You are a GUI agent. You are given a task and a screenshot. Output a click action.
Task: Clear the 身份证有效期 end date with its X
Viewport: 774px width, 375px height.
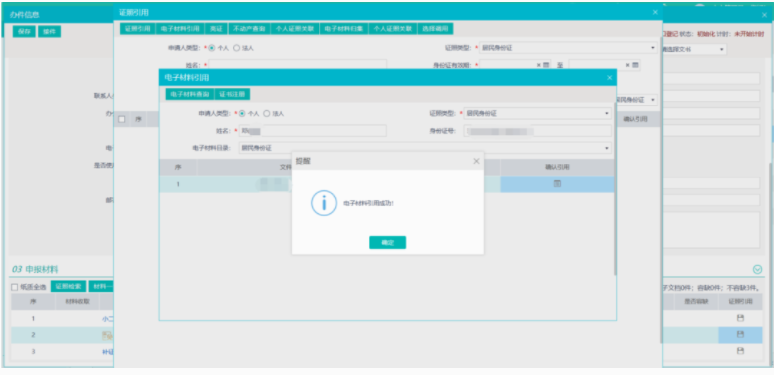628,65
